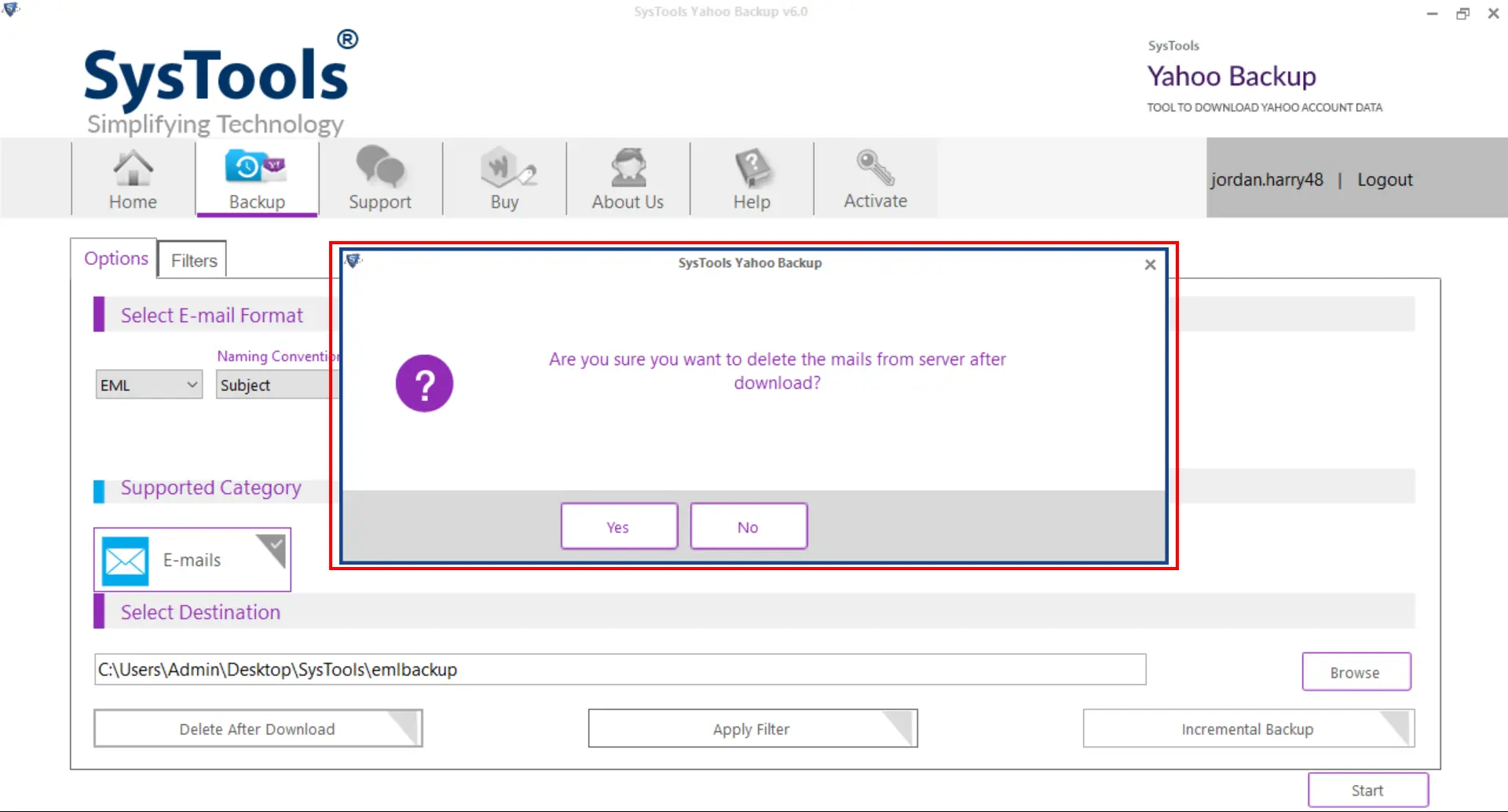Image resolution: width=1508 pixels, height=812 pixels.
Task: Click the purple question mark icon
Action: [x=424, y=383]
